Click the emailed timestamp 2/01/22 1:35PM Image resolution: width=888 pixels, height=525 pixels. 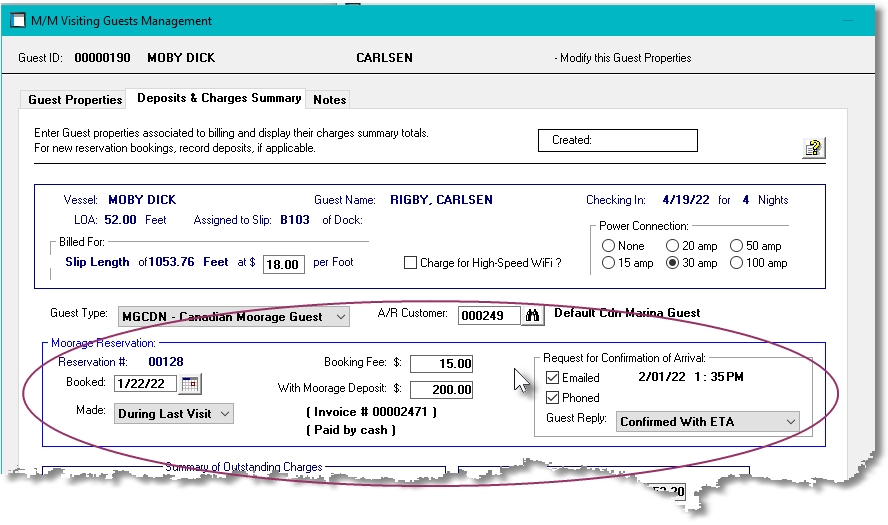[691, 377]
